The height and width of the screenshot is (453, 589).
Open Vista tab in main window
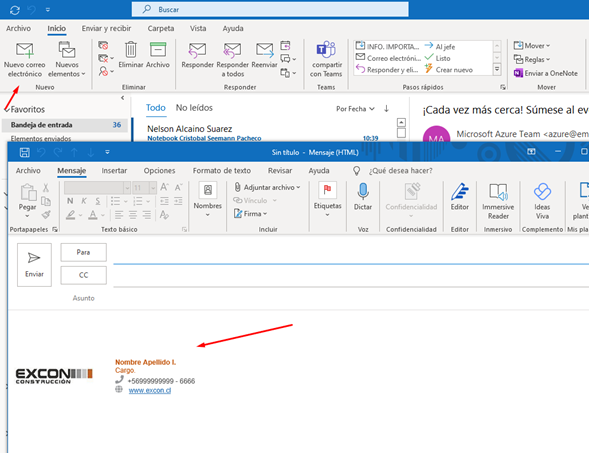[198, 29]
